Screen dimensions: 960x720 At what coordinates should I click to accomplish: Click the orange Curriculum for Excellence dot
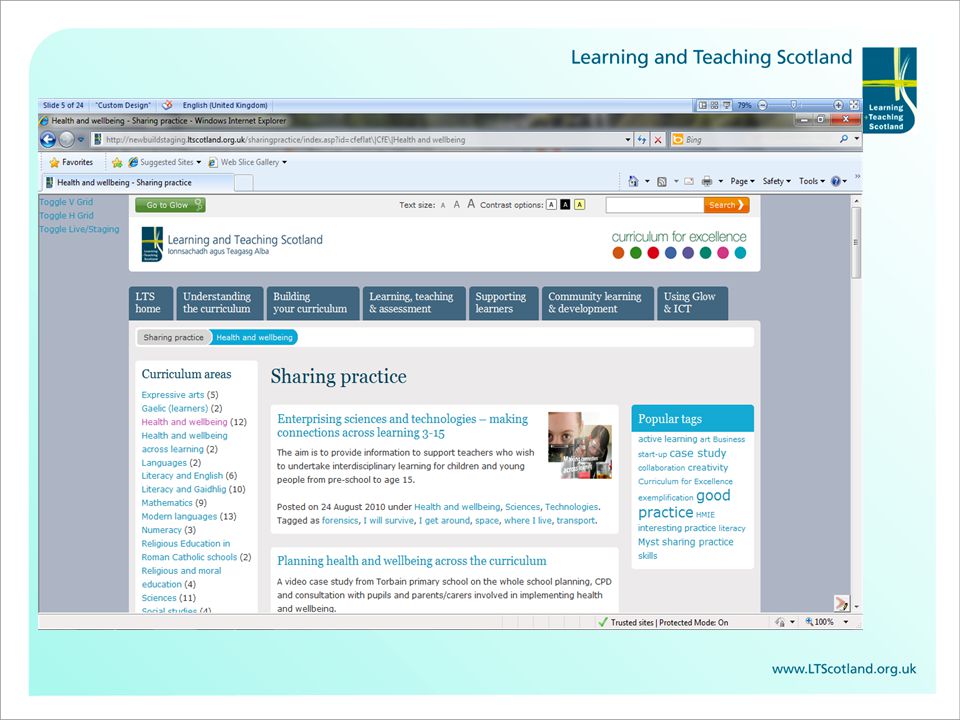(618, 253)
